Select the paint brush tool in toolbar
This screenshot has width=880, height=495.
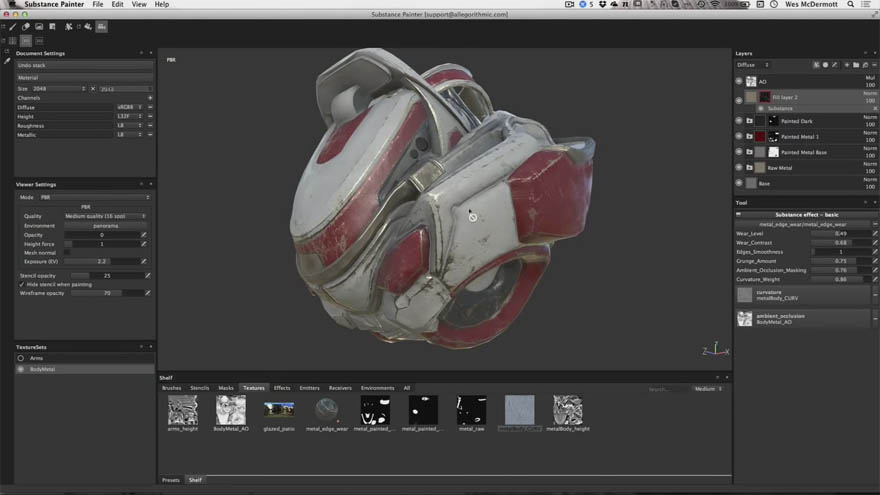pyautogui.click(x=12, y=26)
